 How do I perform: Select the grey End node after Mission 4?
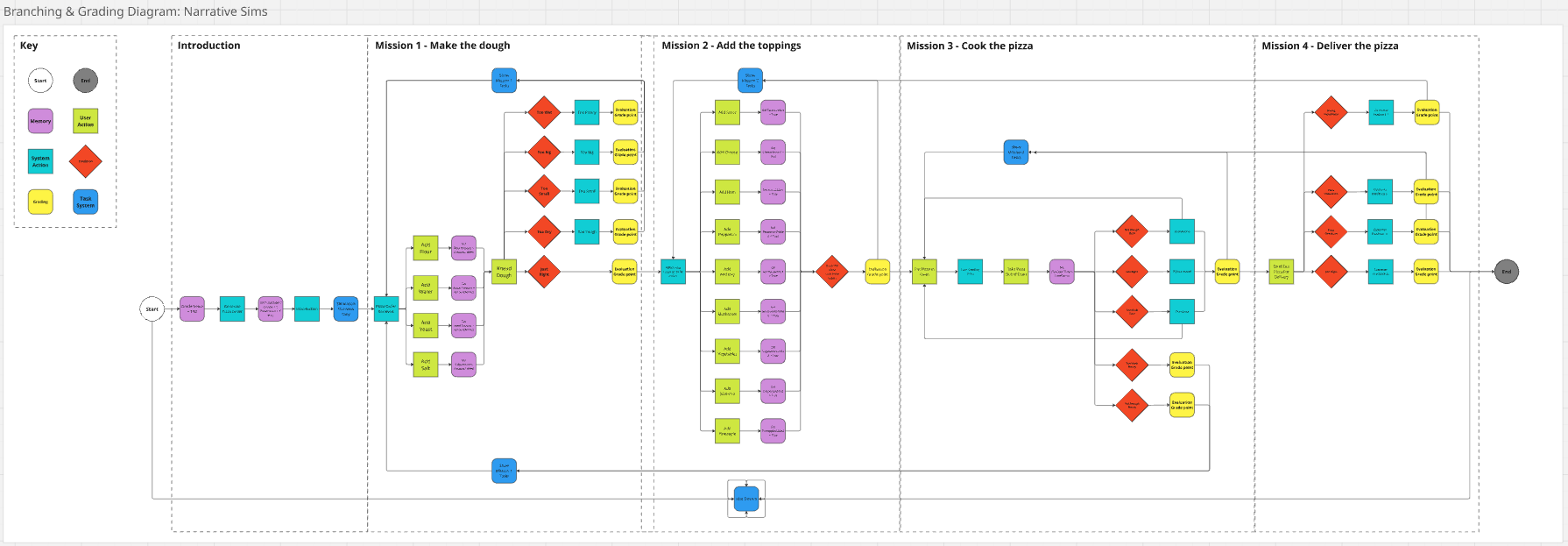point(1507,272)
